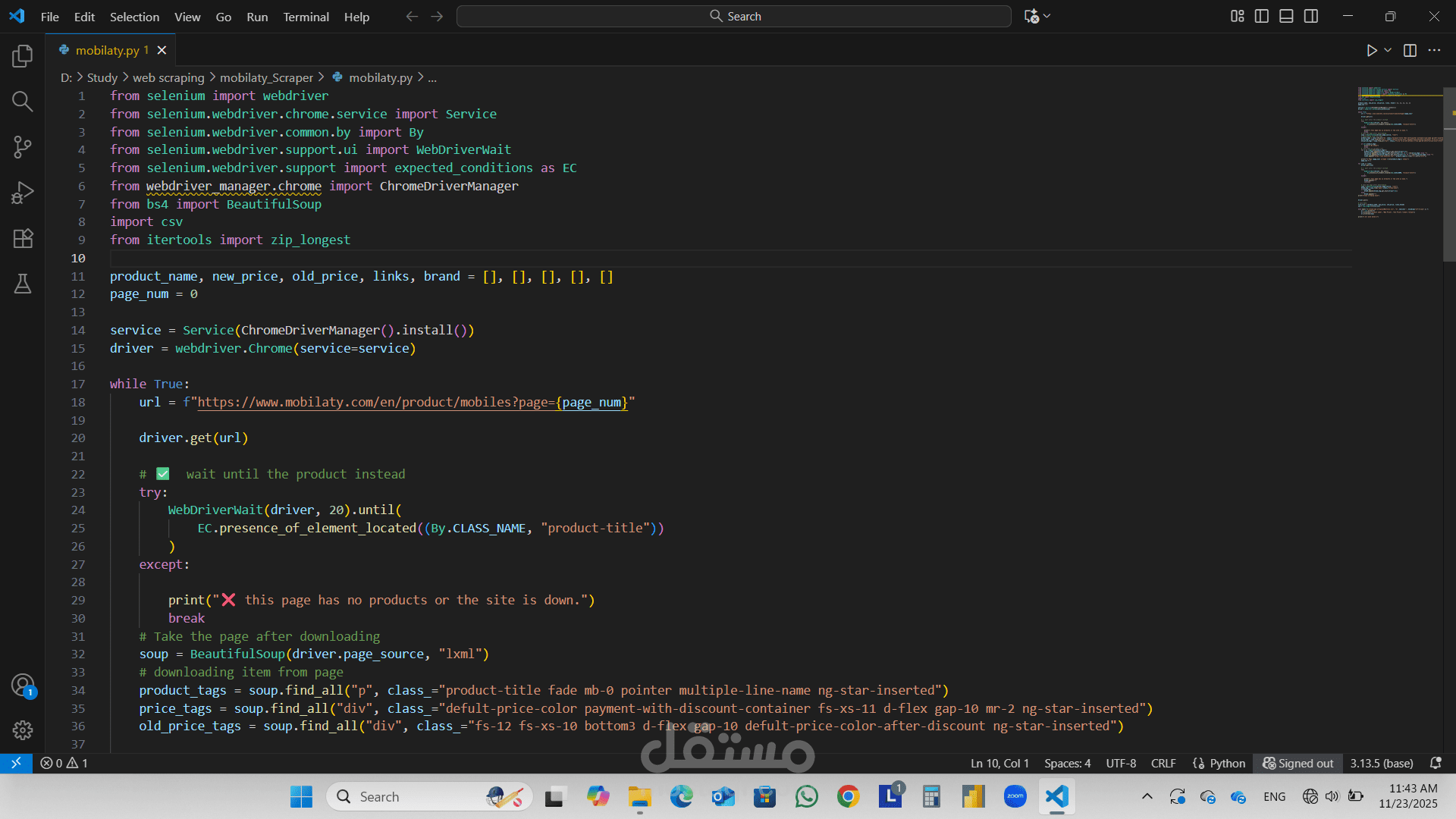Screen dimensions: 1456x819
Task: Open Microsoft Edge from the taskbar
Action: pos(681,796)
